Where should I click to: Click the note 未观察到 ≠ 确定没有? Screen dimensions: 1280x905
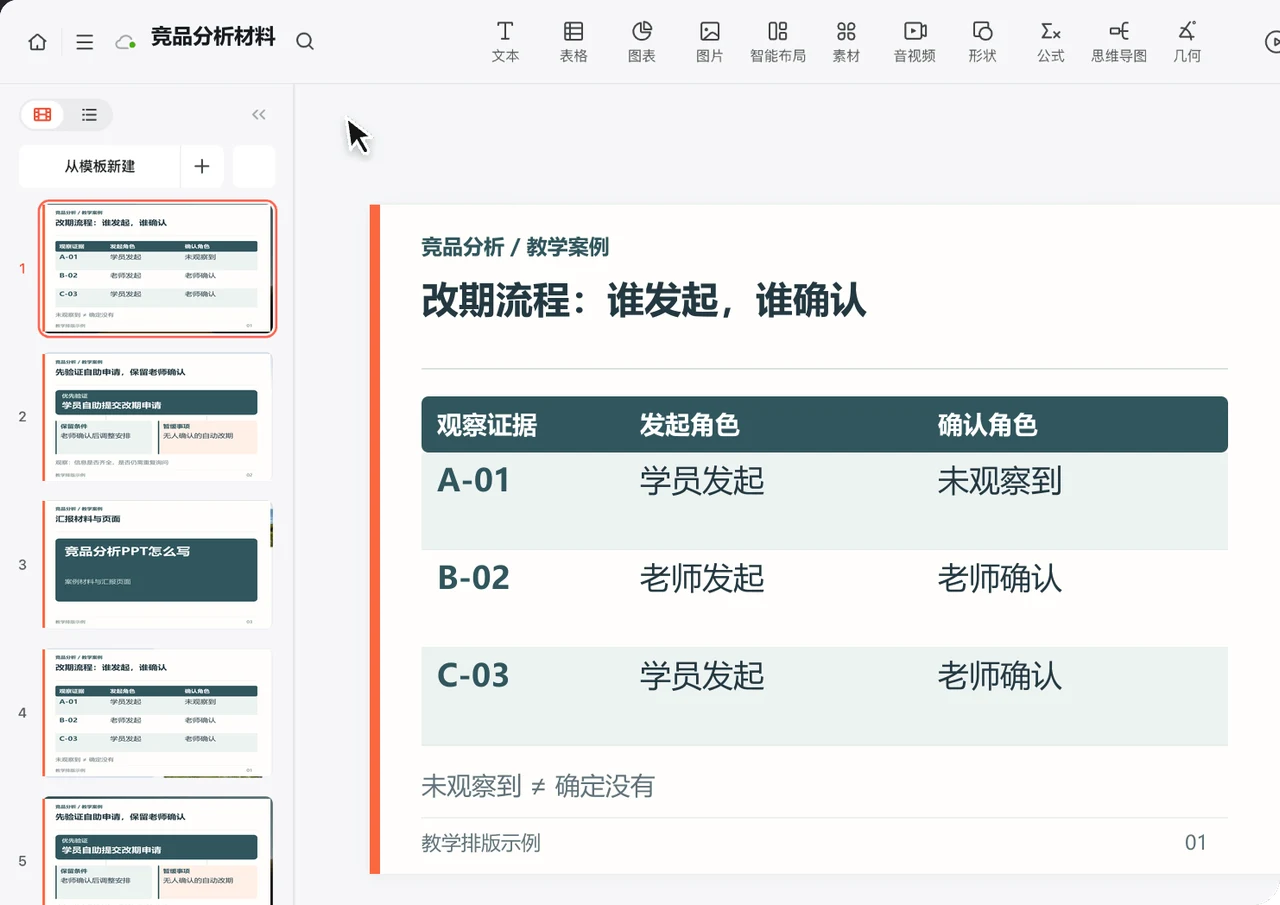tap(538, 786)
